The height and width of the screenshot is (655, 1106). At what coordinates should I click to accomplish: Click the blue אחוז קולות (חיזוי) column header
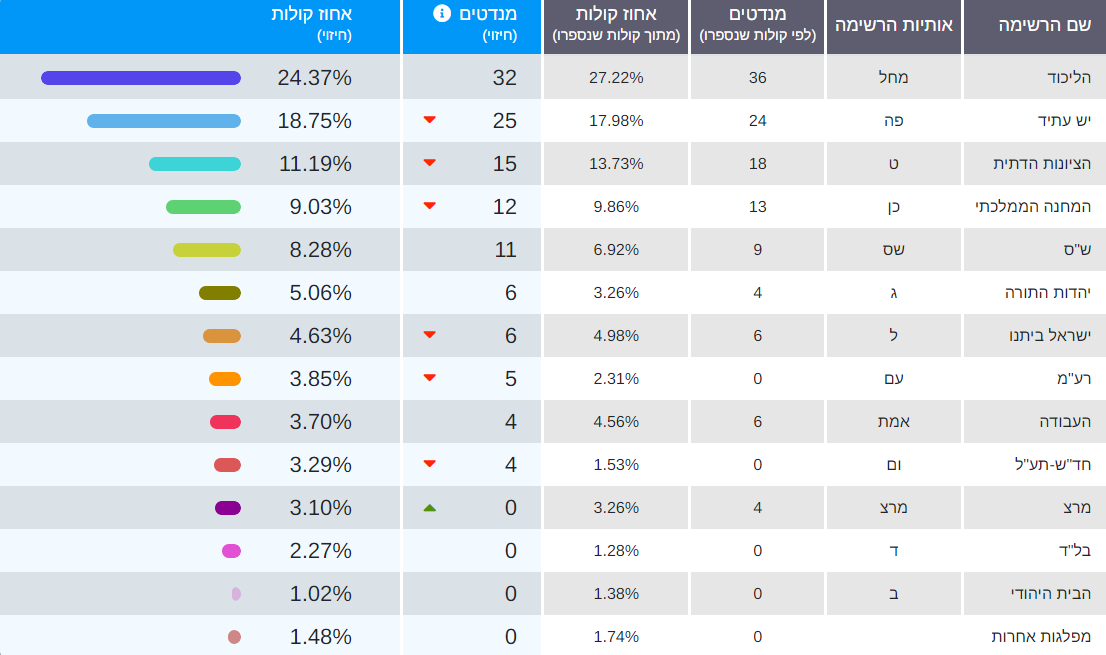[x=311, y=24]
